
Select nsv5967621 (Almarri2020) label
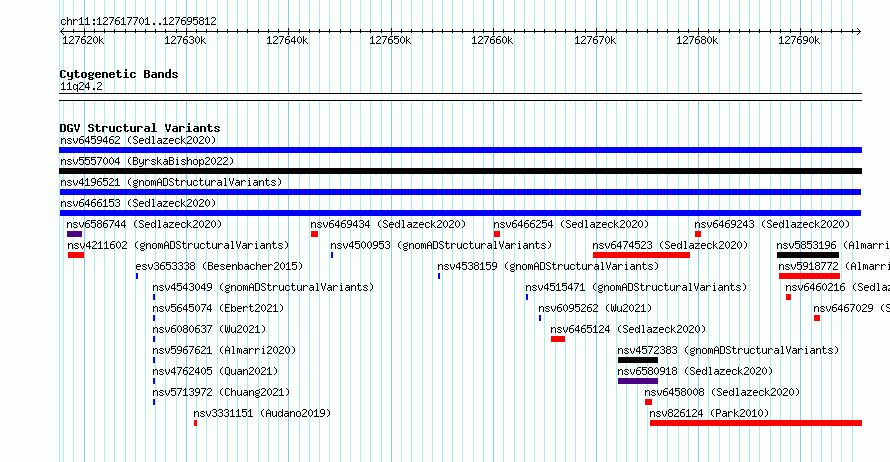click(x=224, y=350)
